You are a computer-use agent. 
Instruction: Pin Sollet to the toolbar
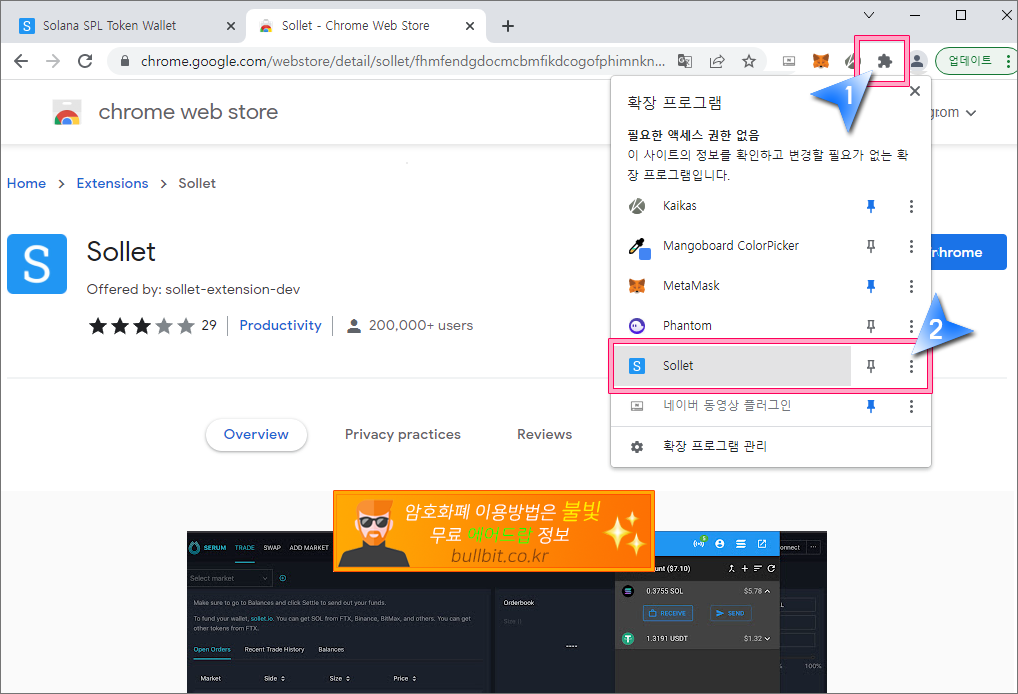click(x=871, y=366)
